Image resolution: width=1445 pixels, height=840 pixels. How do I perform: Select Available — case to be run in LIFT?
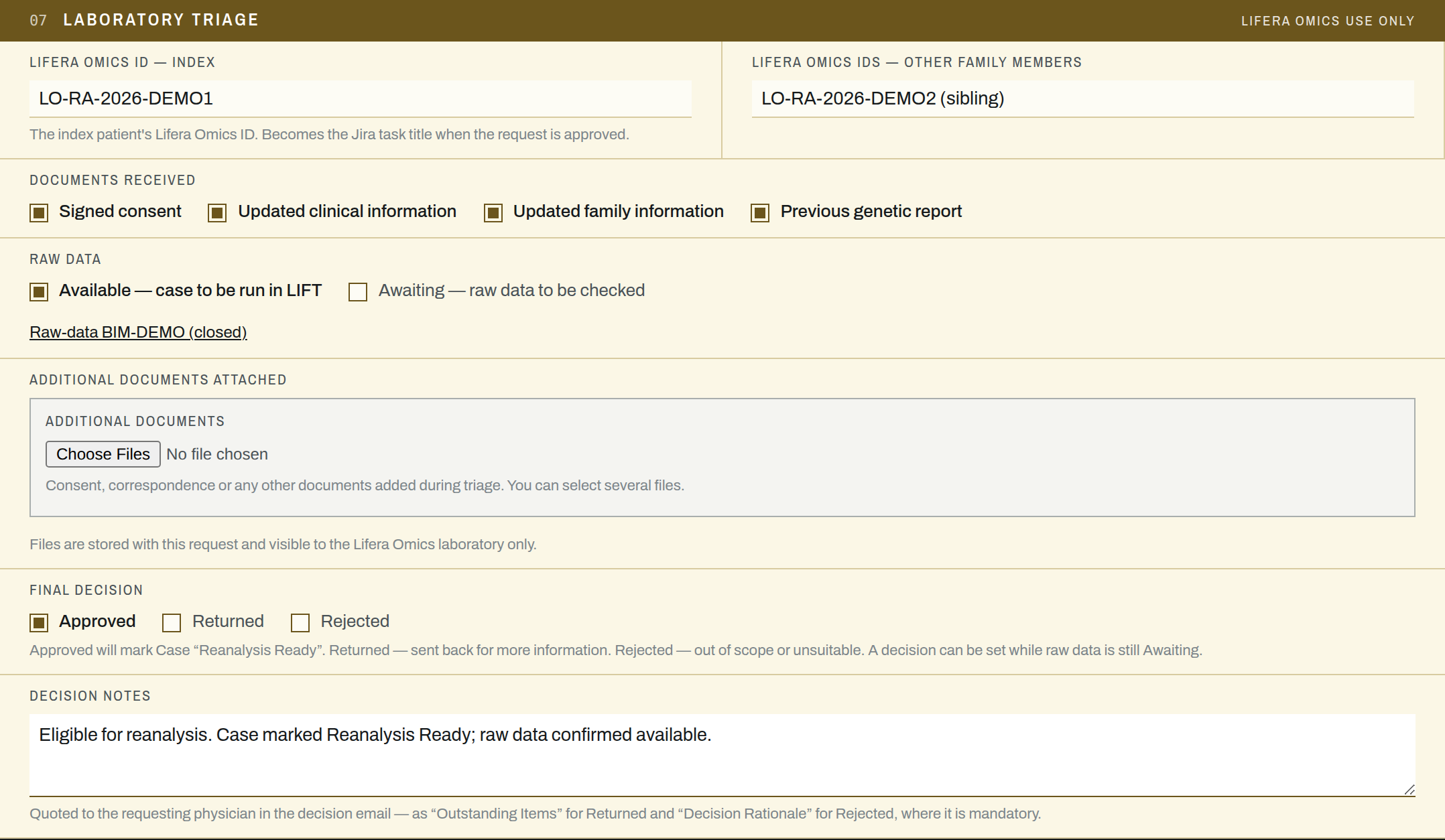pos(39,292)
